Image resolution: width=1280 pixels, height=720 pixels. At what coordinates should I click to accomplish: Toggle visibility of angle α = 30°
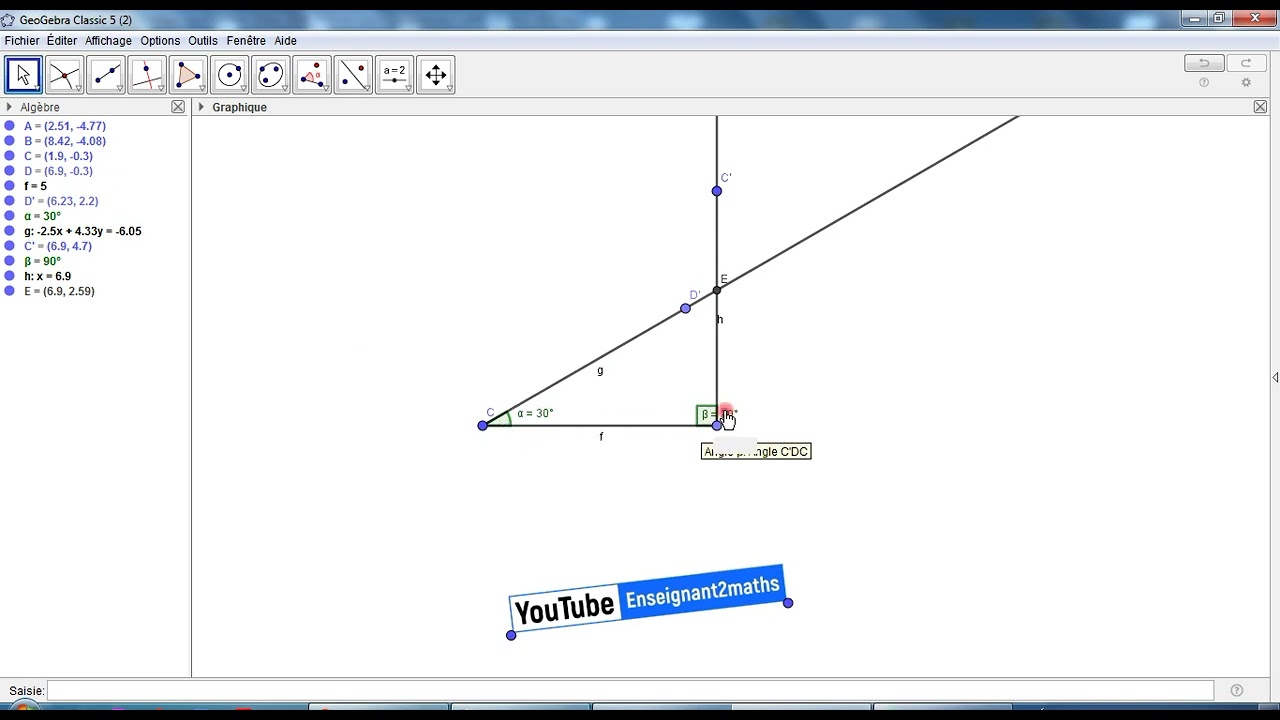[x=9, y=216]
